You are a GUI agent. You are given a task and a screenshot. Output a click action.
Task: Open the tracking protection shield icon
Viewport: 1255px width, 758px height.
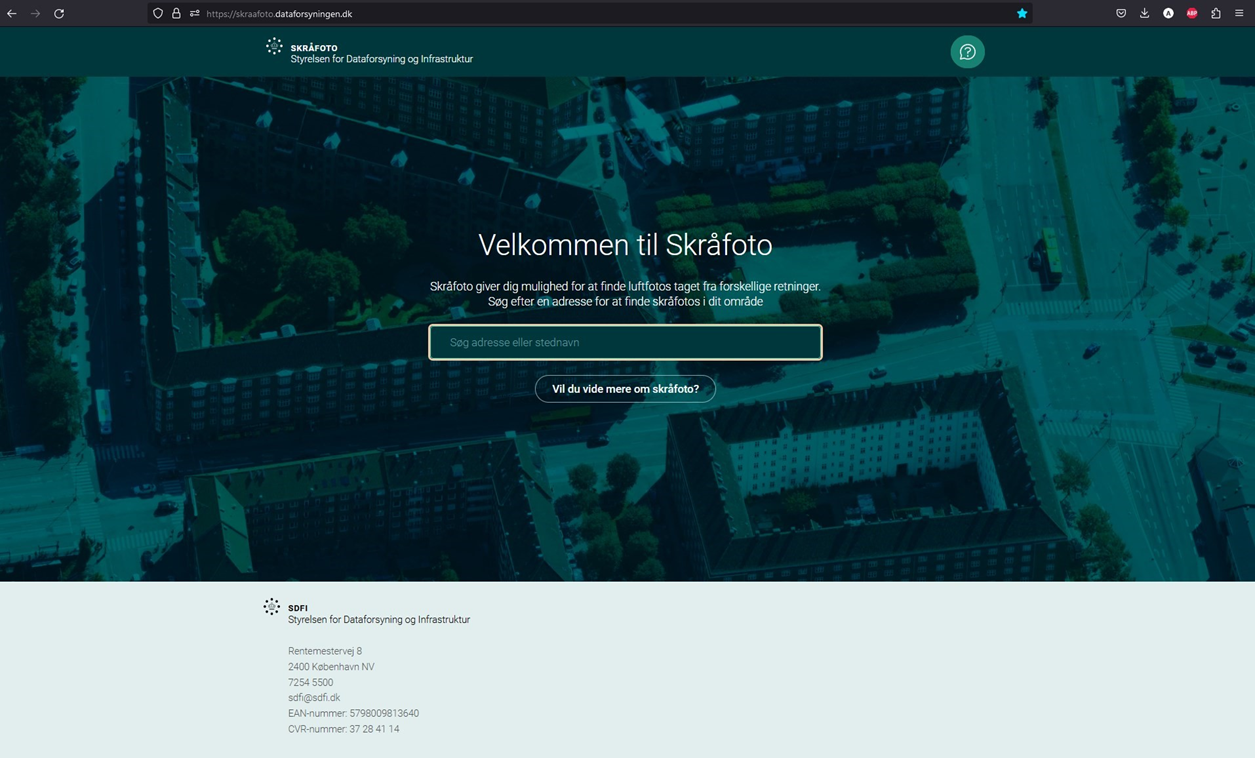tap(158, 14)
